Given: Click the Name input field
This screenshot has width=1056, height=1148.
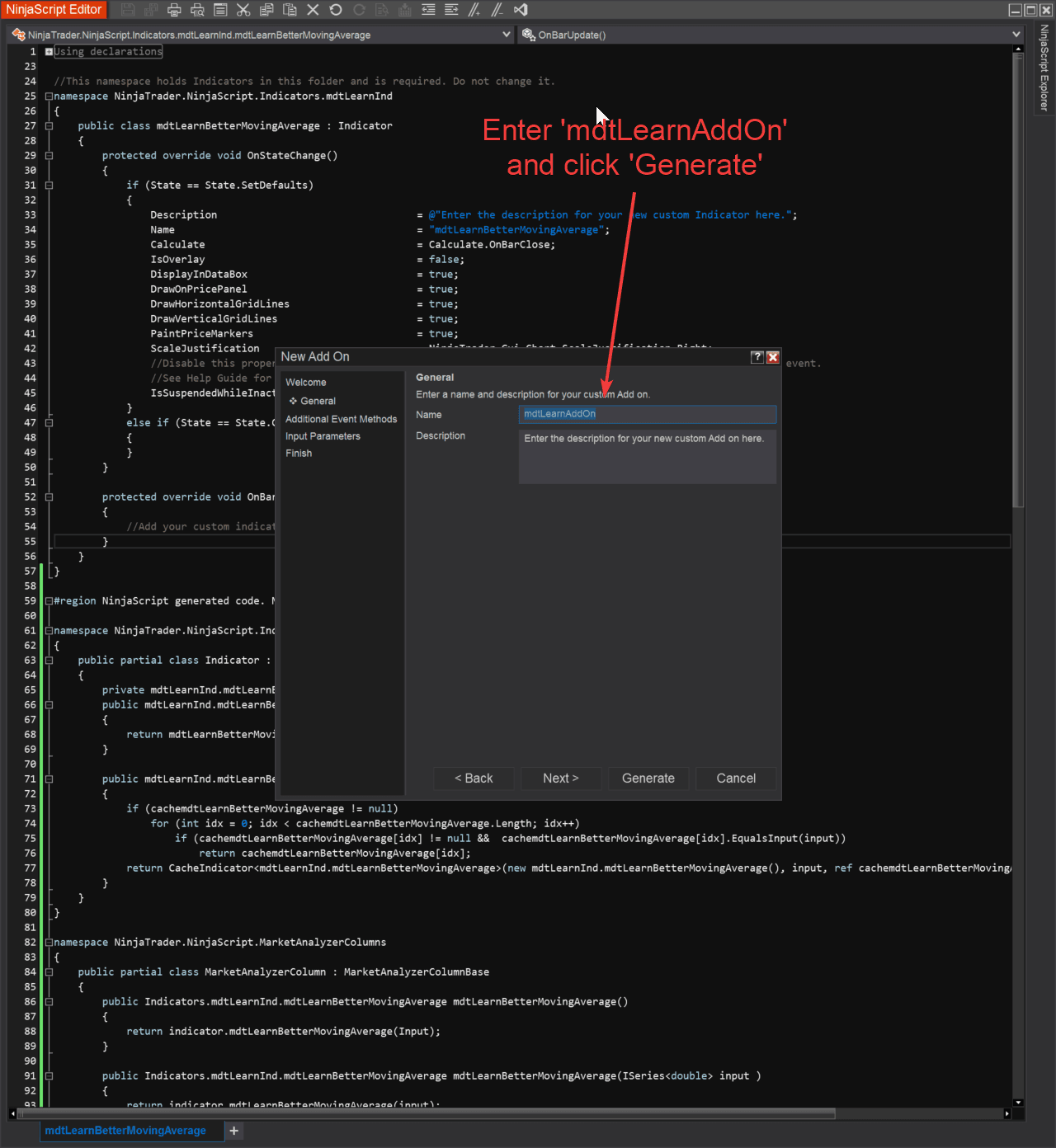Looking at the screenshot, I should click(x=648, y=414).
